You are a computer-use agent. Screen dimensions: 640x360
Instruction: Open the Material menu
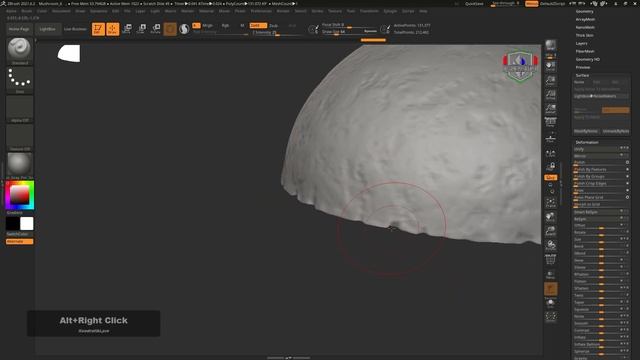(x=206, y=11)
